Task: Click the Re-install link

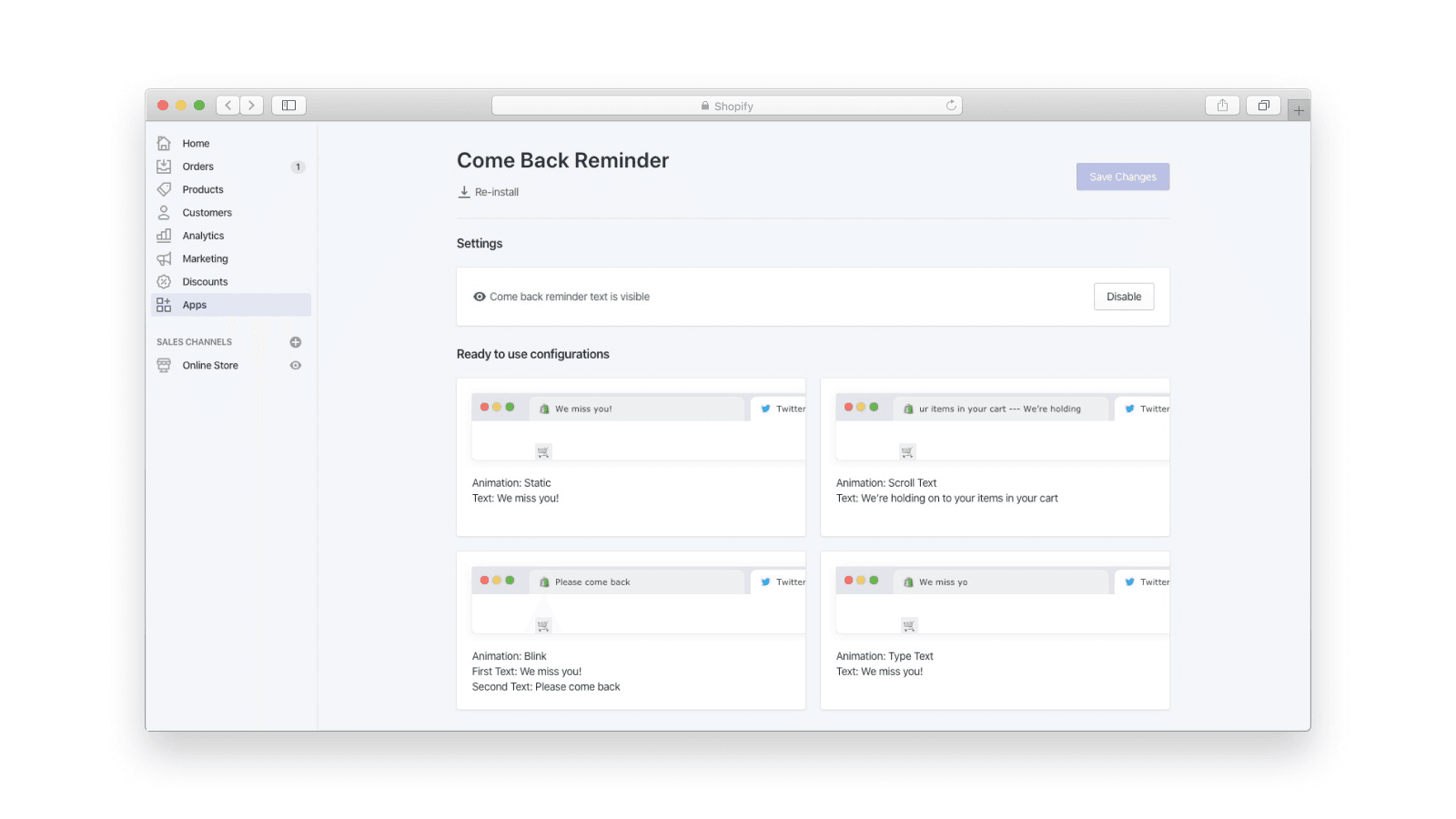Action: [488, 192]
